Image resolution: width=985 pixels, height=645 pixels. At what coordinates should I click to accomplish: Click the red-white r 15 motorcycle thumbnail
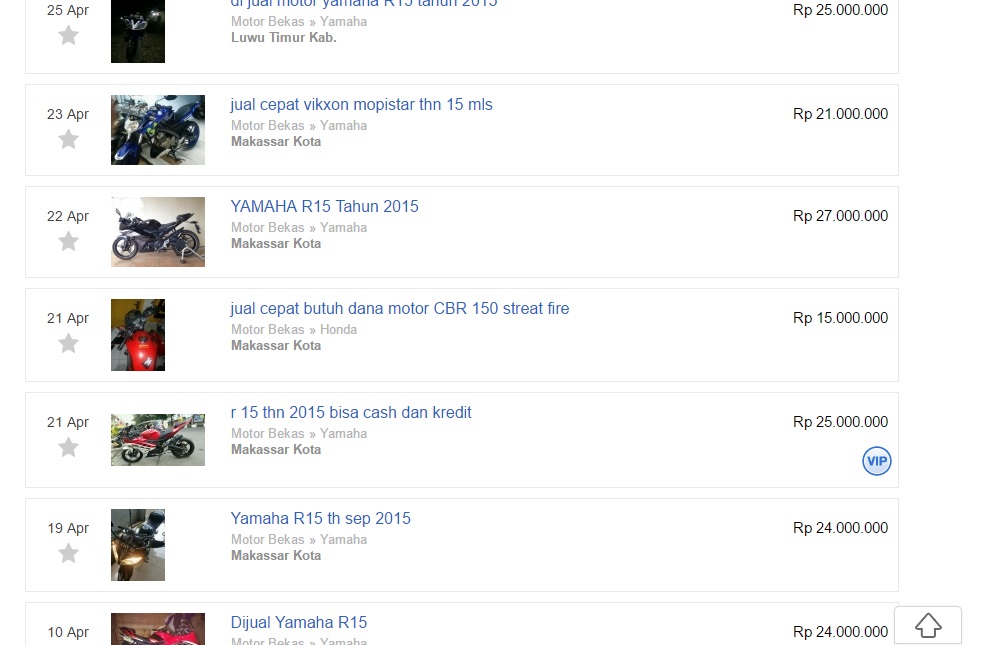tap(158, 440)
